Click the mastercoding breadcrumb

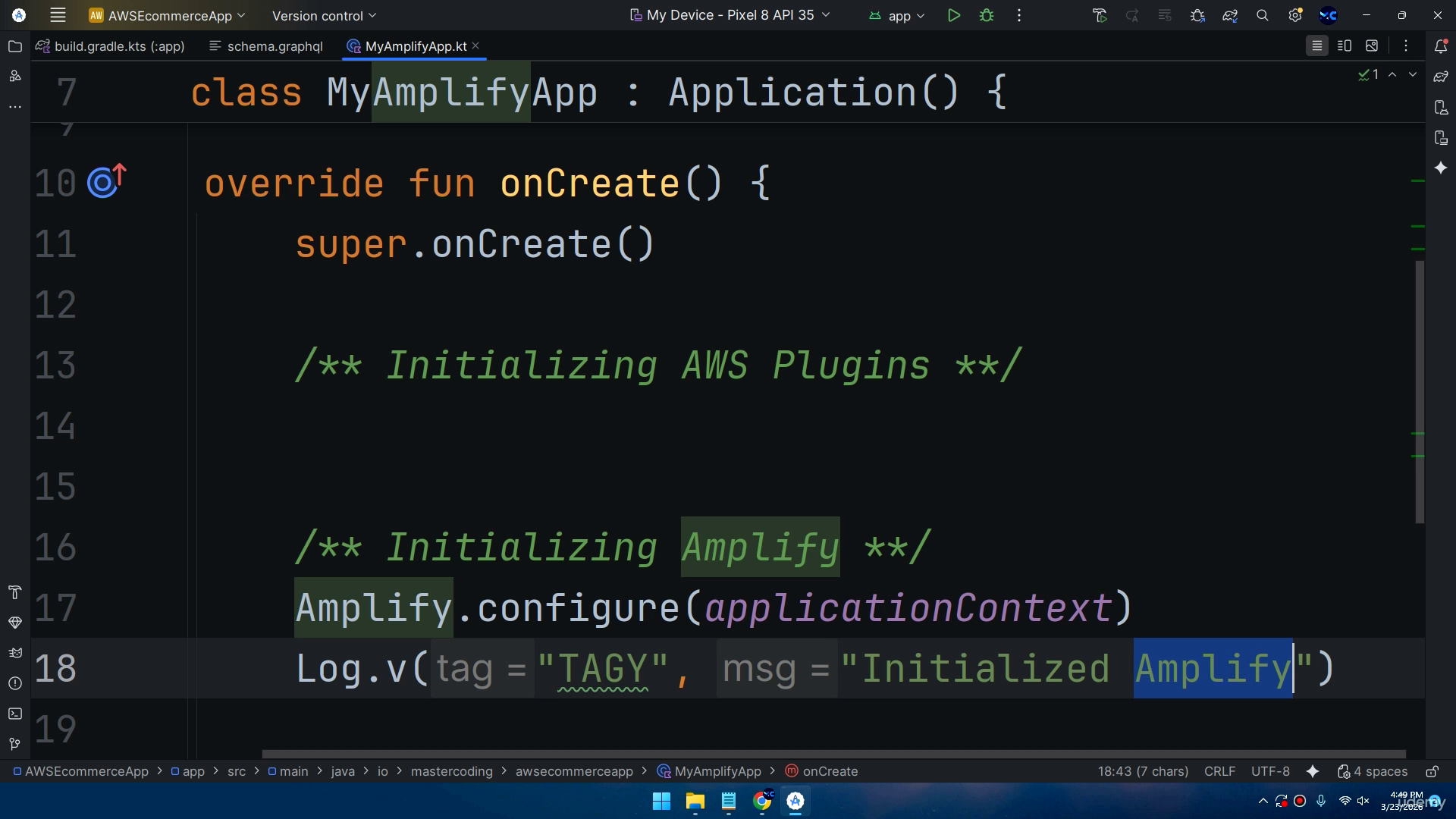pyautogui.click(x=451, y=771)
